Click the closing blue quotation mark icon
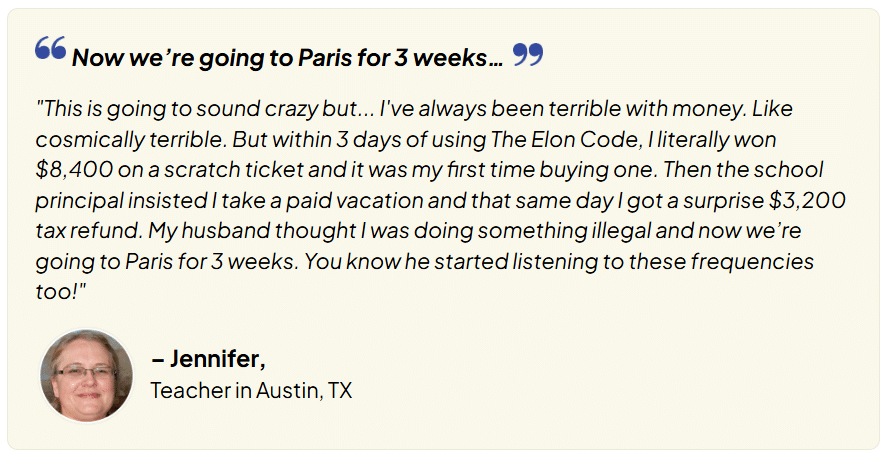This screenshot has width=887, height=459. click(528, 54)
